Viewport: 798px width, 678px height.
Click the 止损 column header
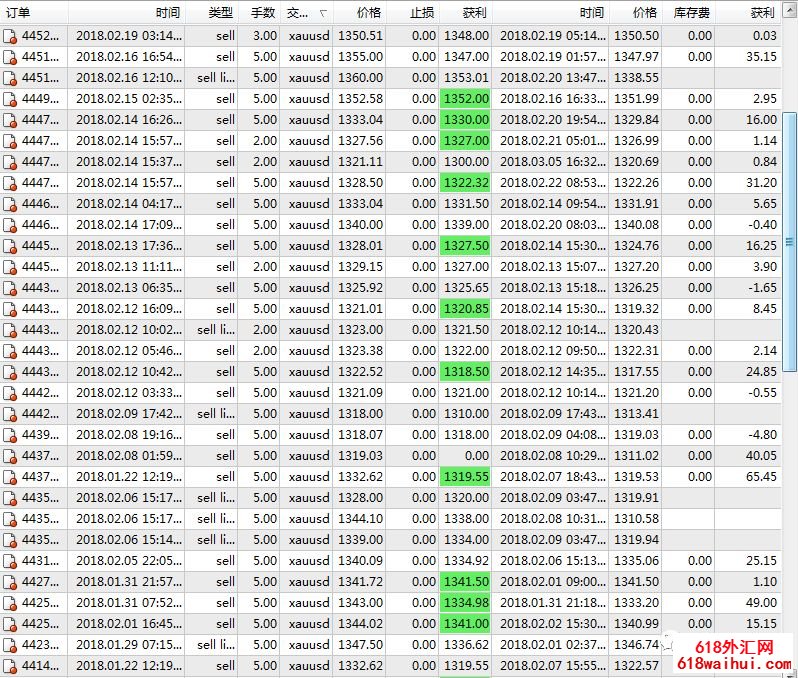point(422,13)
